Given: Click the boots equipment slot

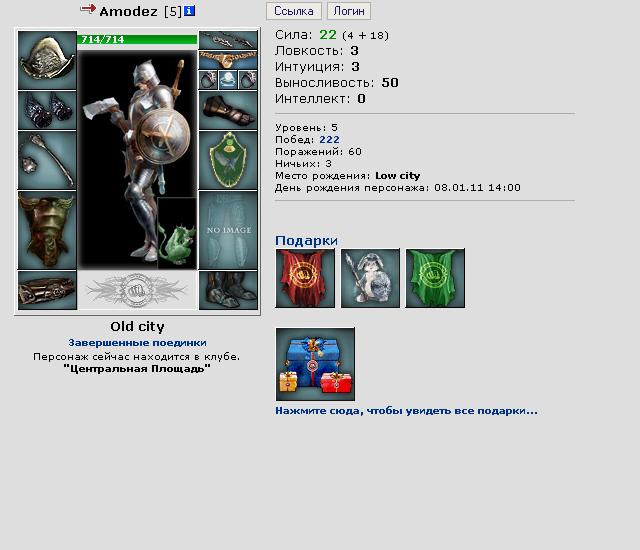Looking at the screenshot, I should [x=228, y=291].
